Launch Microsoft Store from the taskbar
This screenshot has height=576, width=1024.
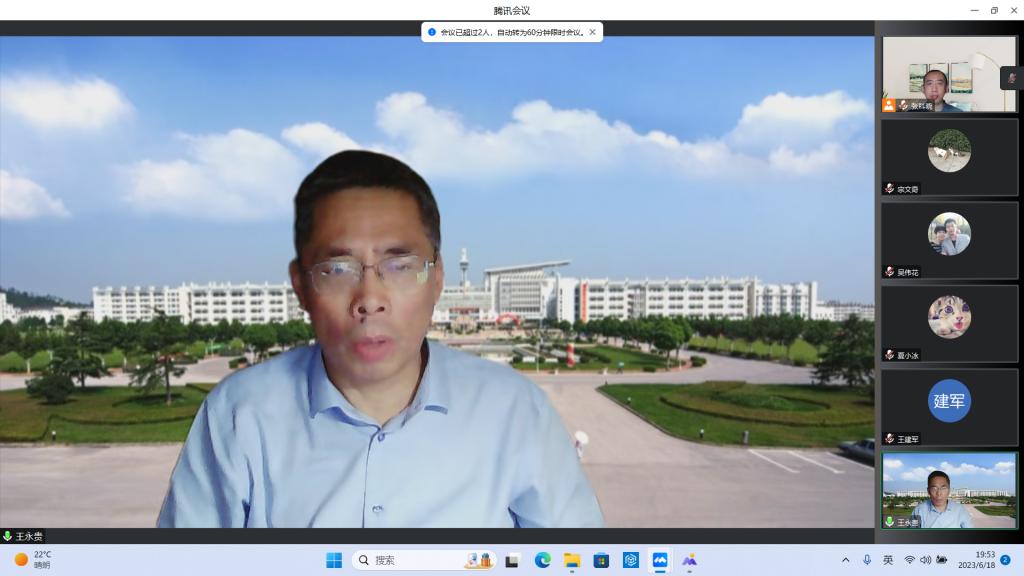coord(601,560)
